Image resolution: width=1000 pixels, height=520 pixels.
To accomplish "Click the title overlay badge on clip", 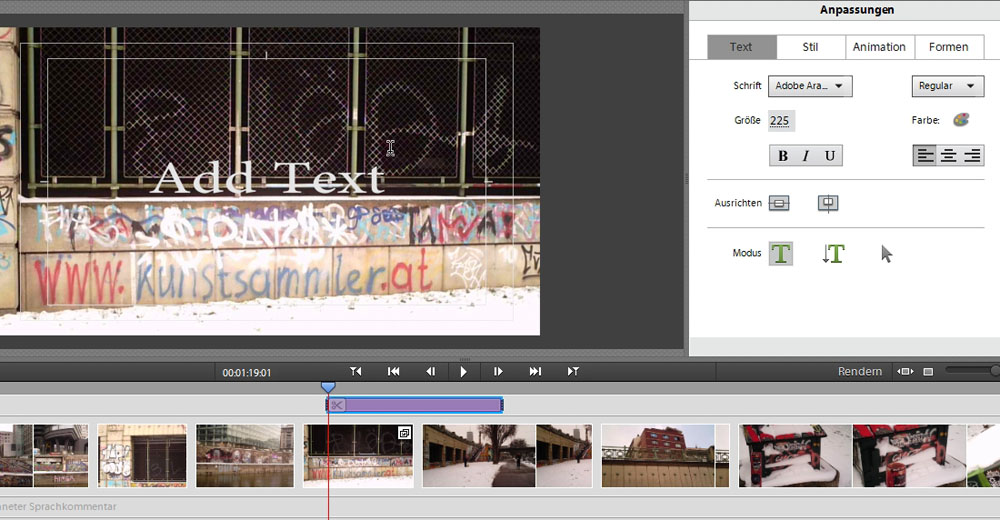I will (x=404, y=433).
